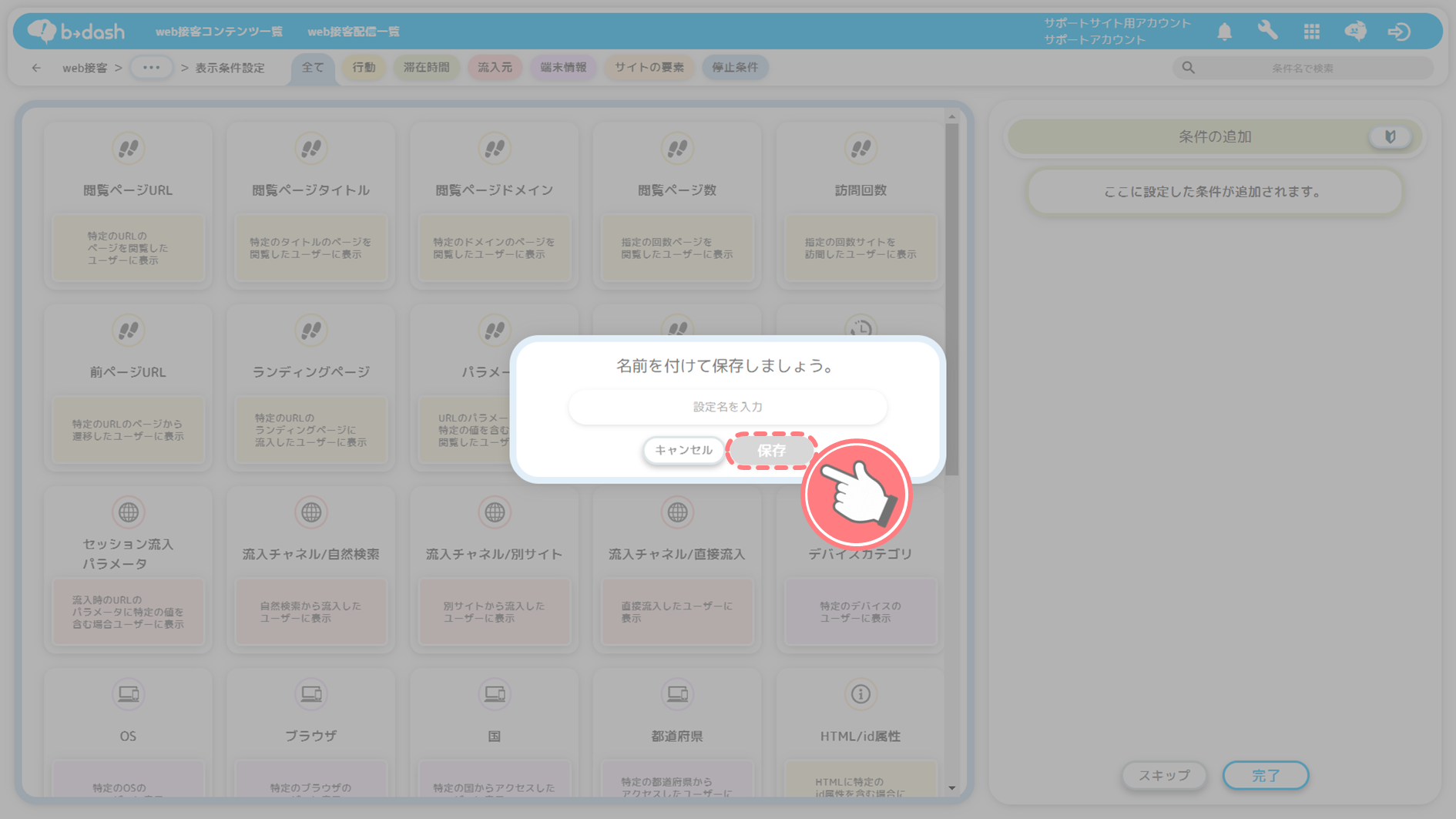Expand the breadcrumb ellipsis button

pyautogui.click(x=151, y=68)
